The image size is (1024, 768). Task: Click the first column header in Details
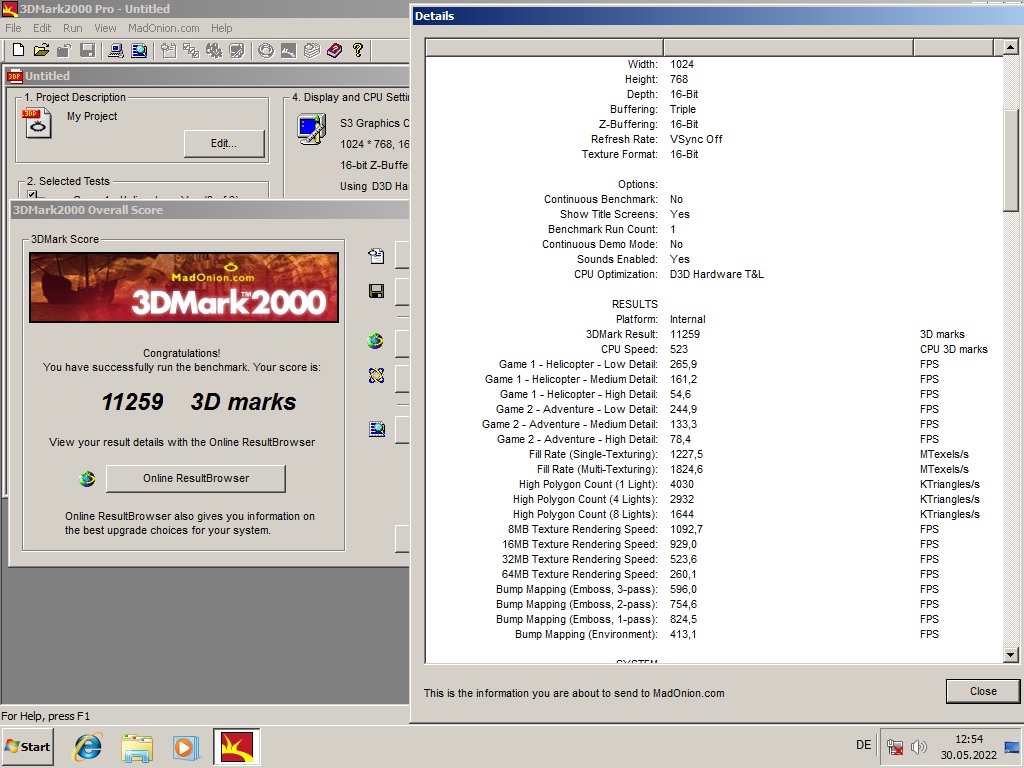point(545,47)
